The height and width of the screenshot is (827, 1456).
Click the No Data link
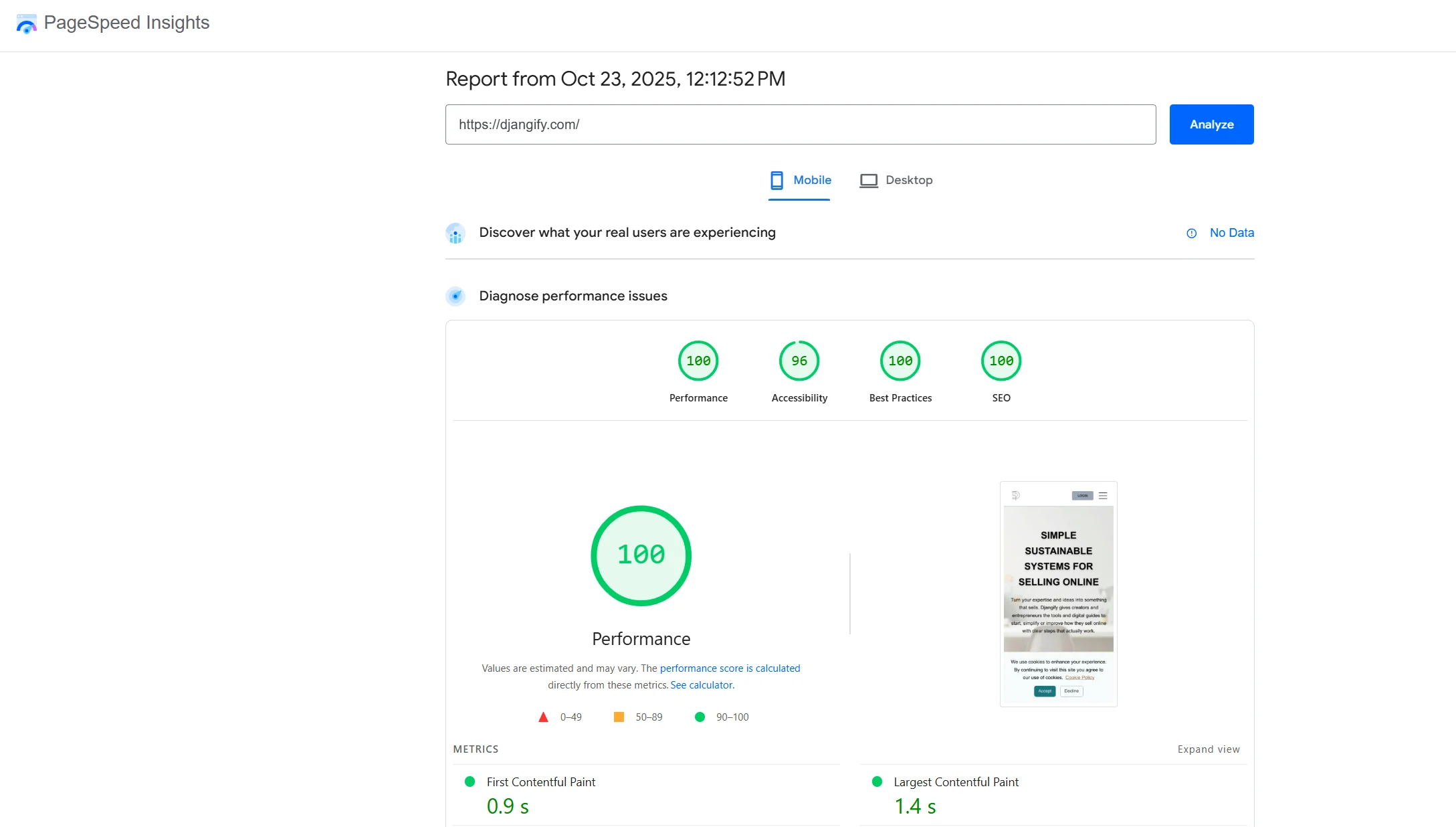[1231, 233]
